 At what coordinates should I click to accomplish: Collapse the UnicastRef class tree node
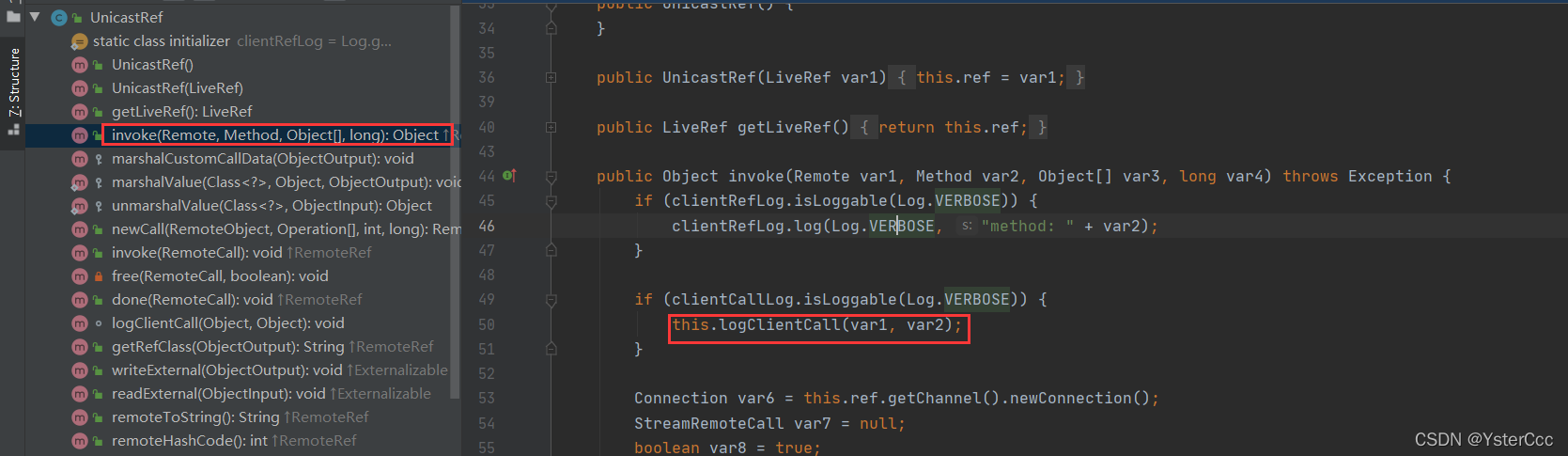(x=35, y=17)
